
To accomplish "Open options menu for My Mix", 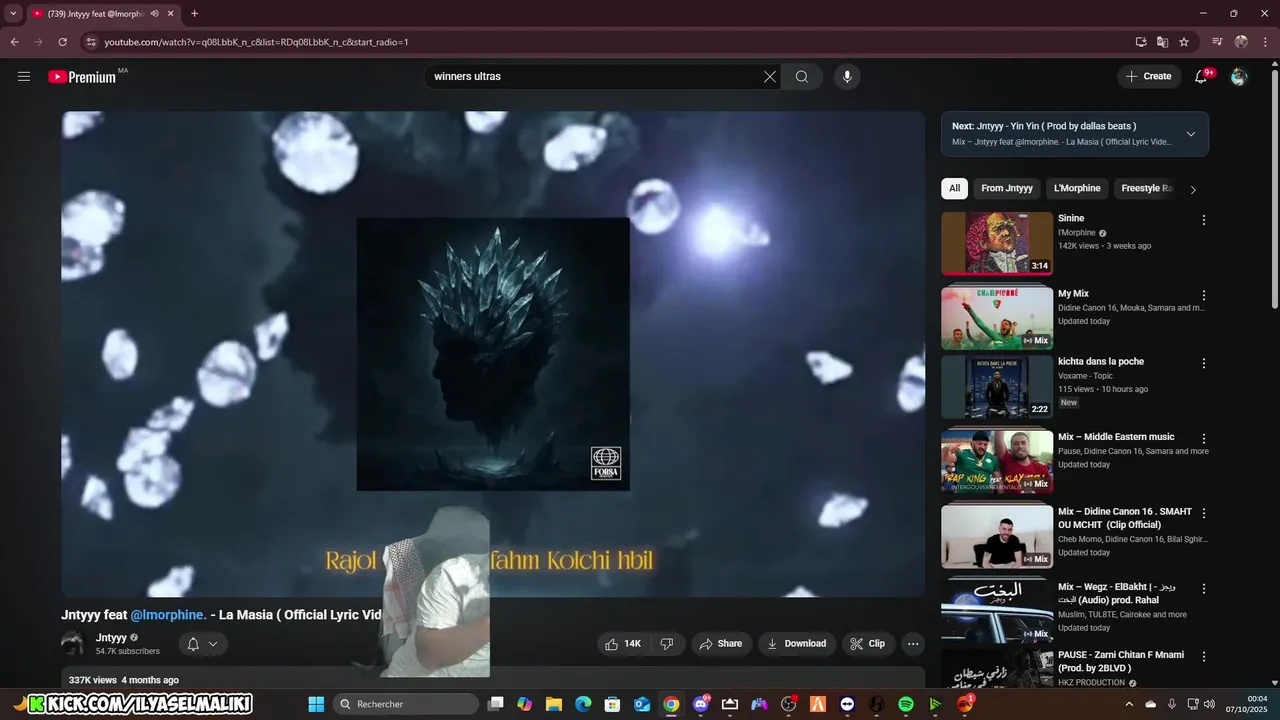I will 1204,296.
